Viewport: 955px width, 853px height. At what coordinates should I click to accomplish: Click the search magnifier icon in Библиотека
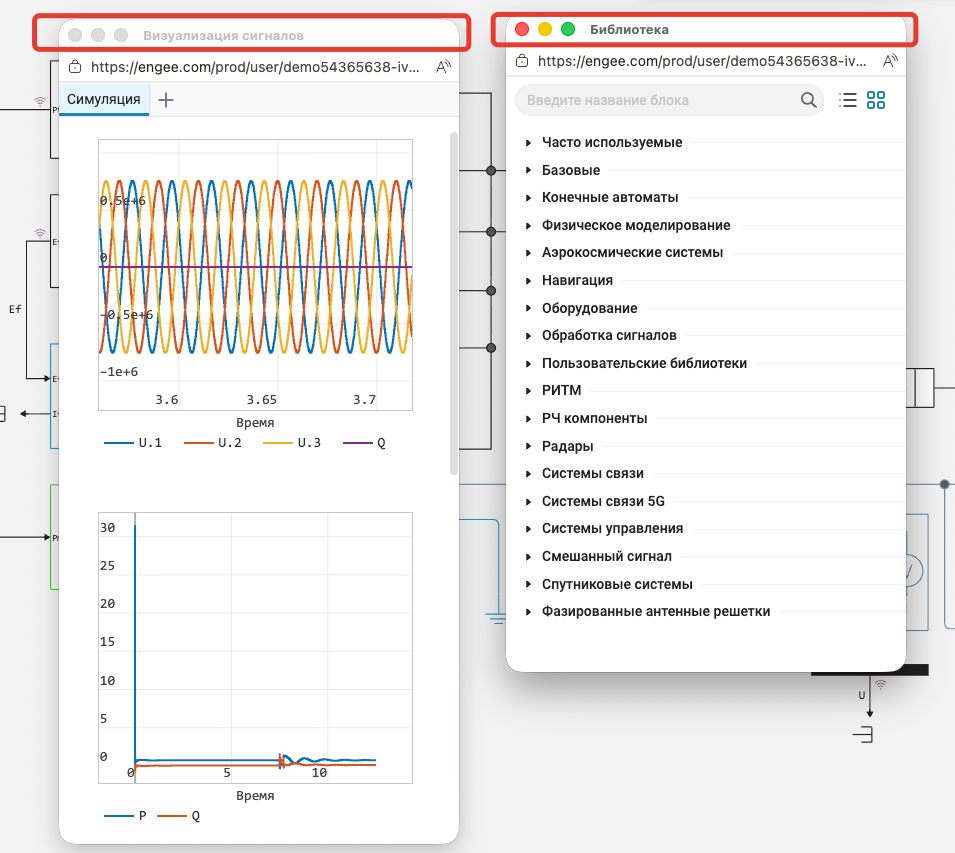tap(808, 100)
